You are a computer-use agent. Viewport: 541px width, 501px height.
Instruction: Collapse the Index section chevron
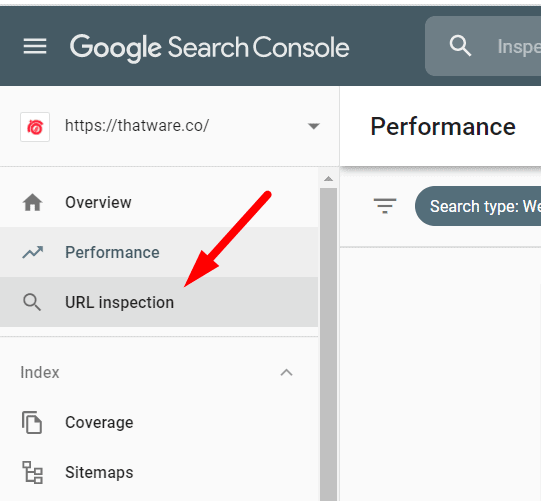point(286,373)
